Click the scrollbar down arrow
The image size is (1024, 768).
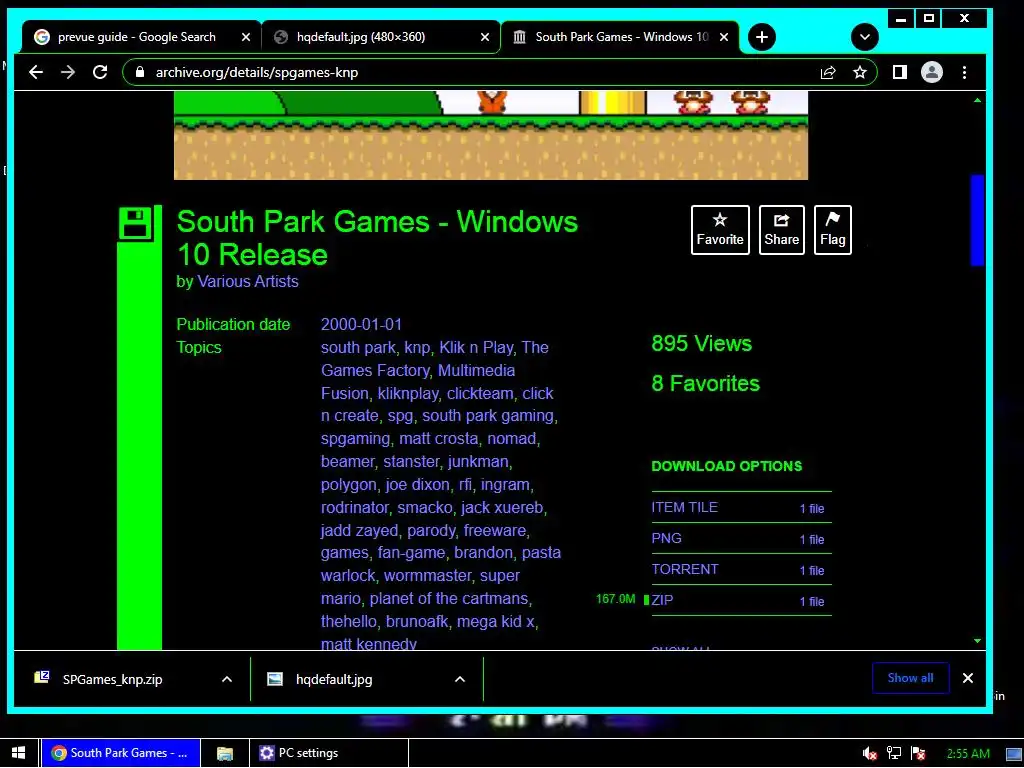[977, 641]
